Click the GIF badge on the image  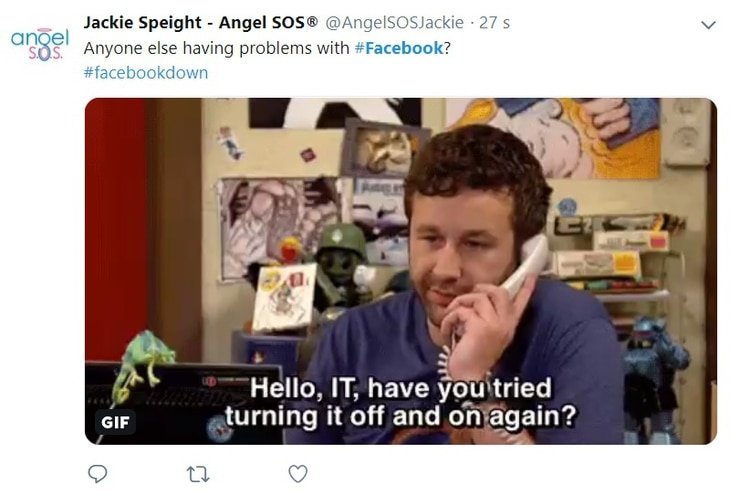coord(115,422)
